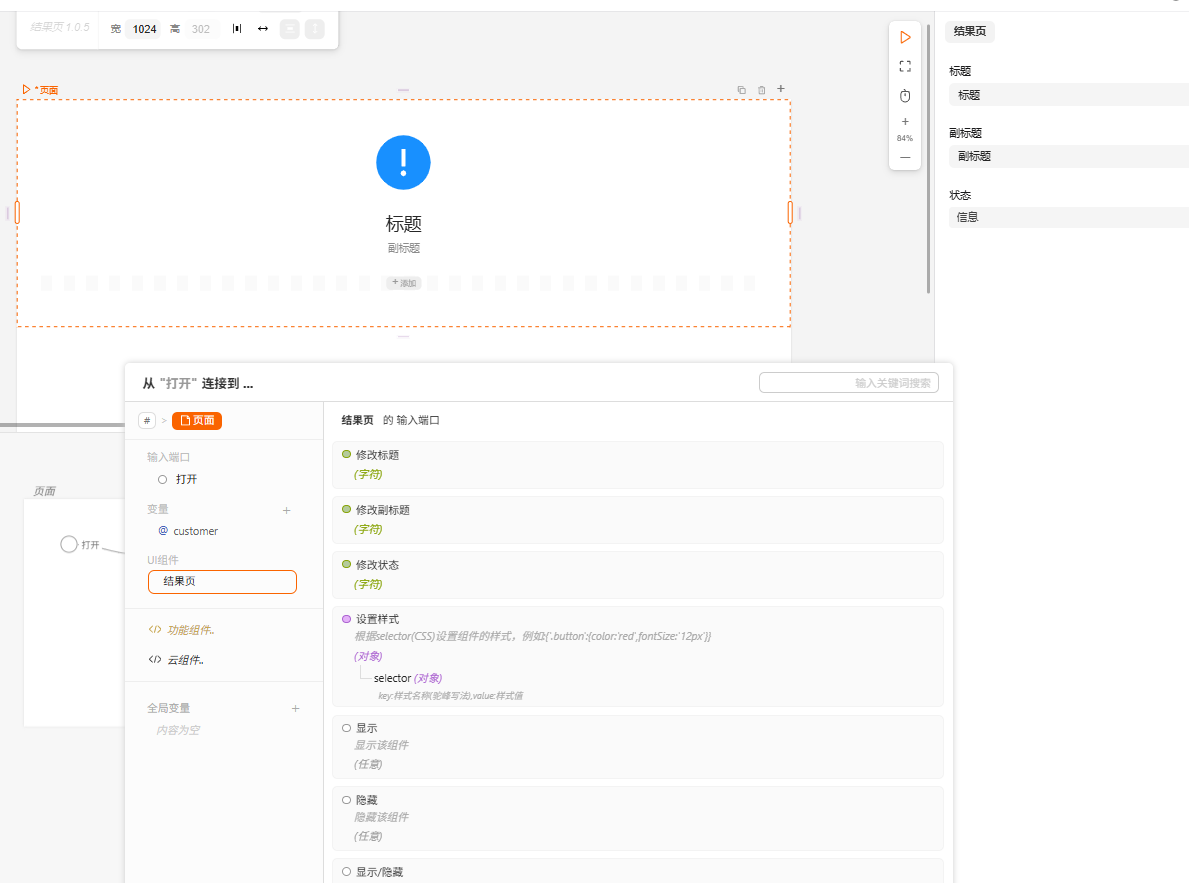Select 结果页 under UI组件
Image resolution: width=1189 pixels, height=883 pixels.
pyautogui.click(x=222, y=582)
